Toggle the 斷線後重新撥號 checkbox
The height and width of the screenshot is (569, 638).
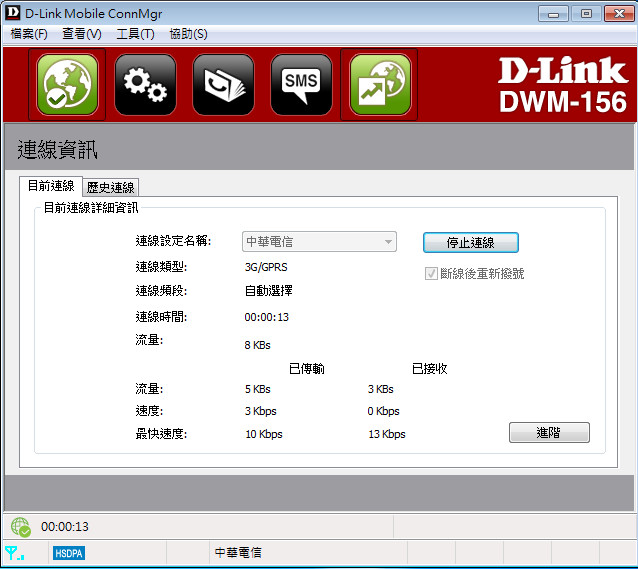click(x=431, y=274)
